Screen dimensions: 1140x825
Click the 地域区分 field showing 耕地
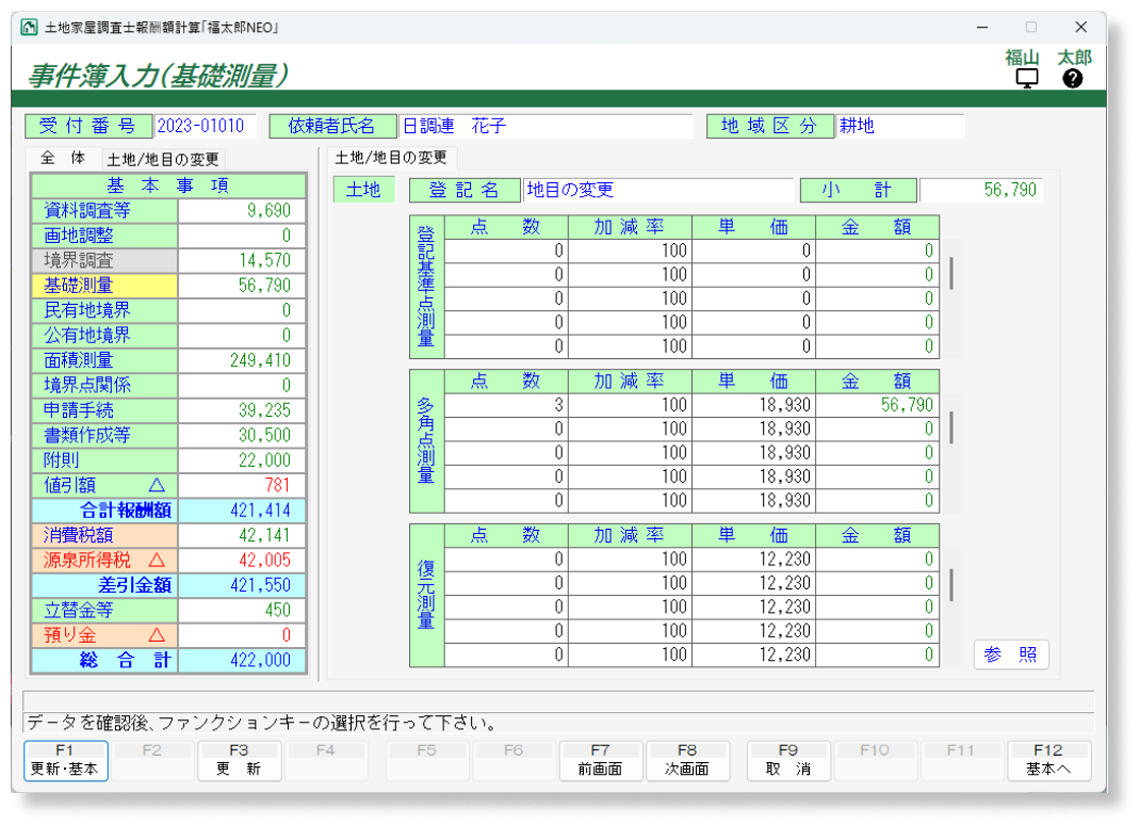point(900,126)
